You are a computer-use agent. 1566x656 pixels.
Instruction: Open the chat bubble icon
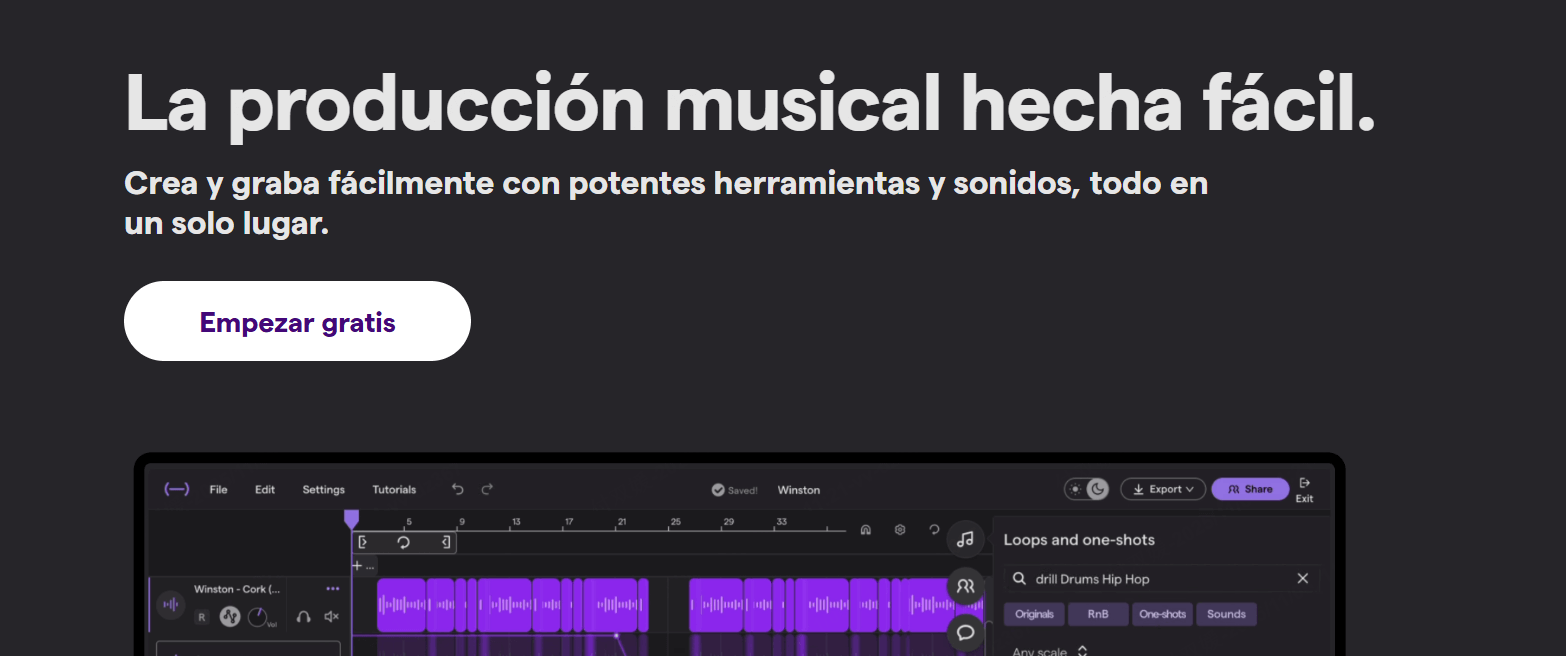965,632
